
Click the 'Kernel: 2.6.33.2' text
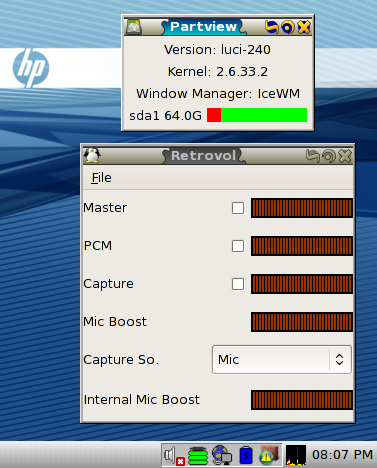coord(218,72)
